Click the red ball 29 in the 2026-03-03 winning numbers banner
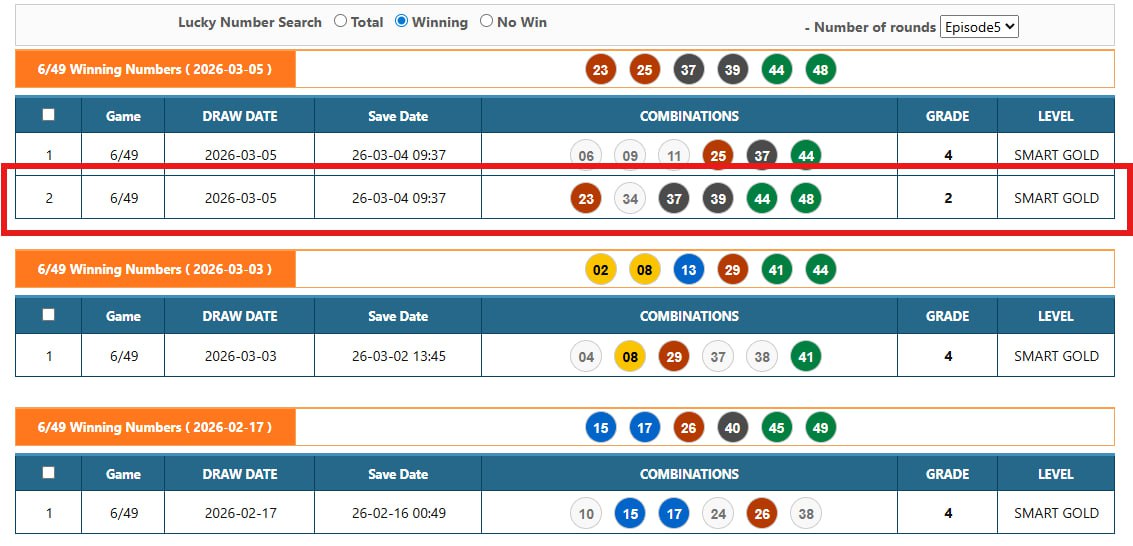1133x546 pixels. (x=733, y=270)
